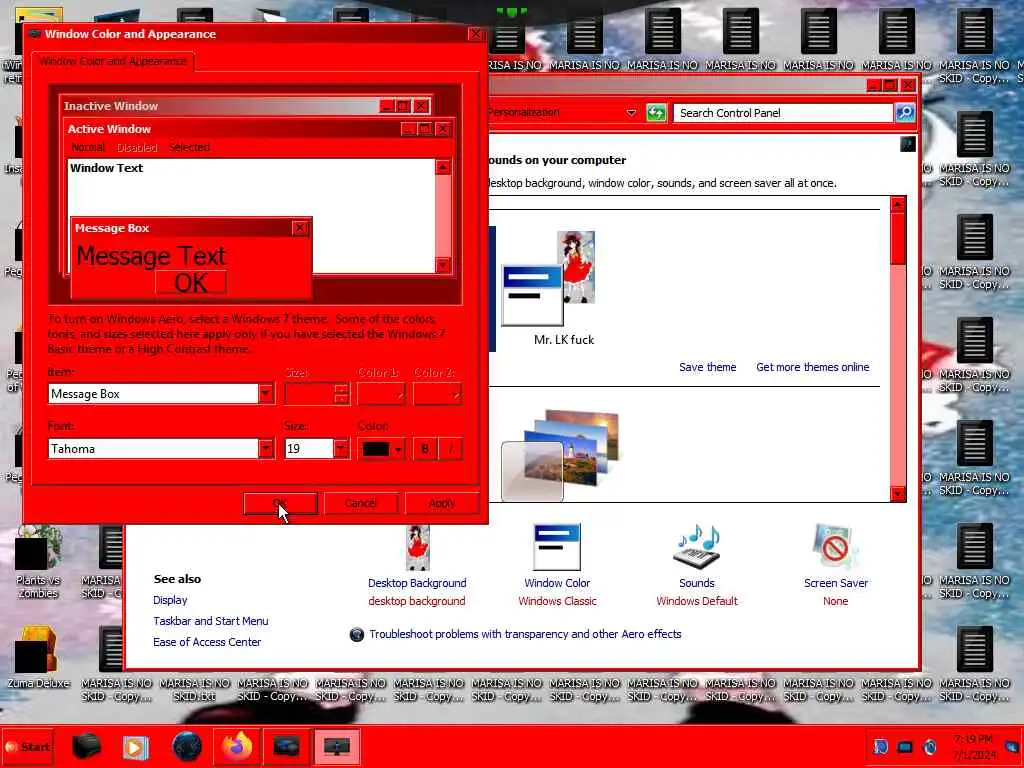Click in the Search Control Panel field
Viewport: 1024px width, 768px height.
(x=783, y=112)
